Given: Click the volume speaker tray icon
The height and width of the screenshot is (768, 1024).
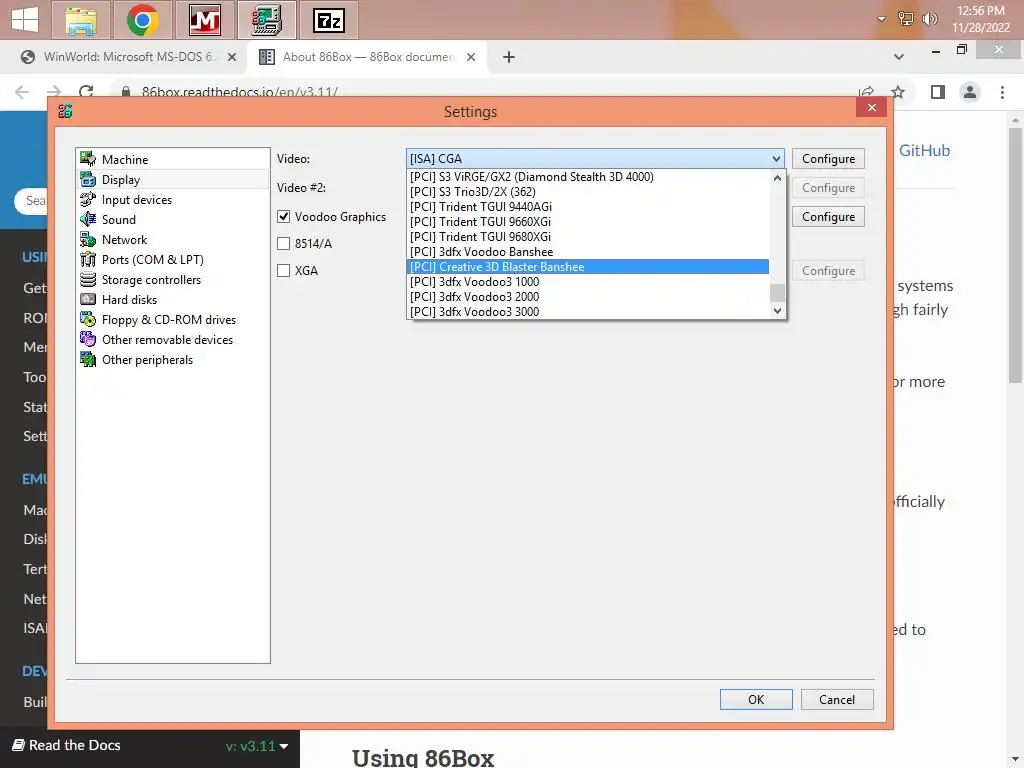Looking at the screenshot, I should pos(929,19).
